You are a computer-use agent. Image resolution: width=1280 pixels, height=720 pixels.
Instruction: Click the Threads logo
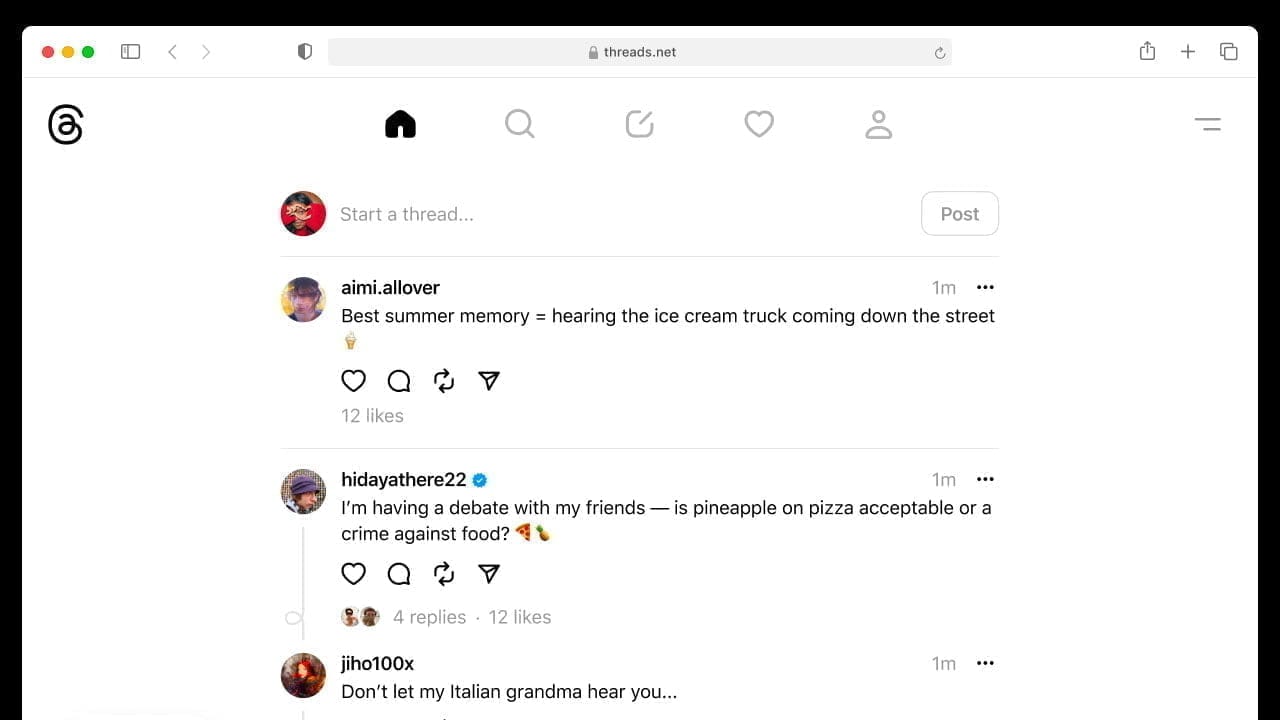(x=65, y=124)
